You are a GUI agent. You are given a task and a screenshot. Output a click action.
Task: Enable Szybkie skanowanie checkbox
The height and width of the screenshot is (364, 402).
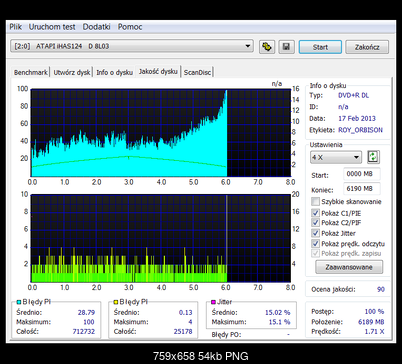(315, 201)
